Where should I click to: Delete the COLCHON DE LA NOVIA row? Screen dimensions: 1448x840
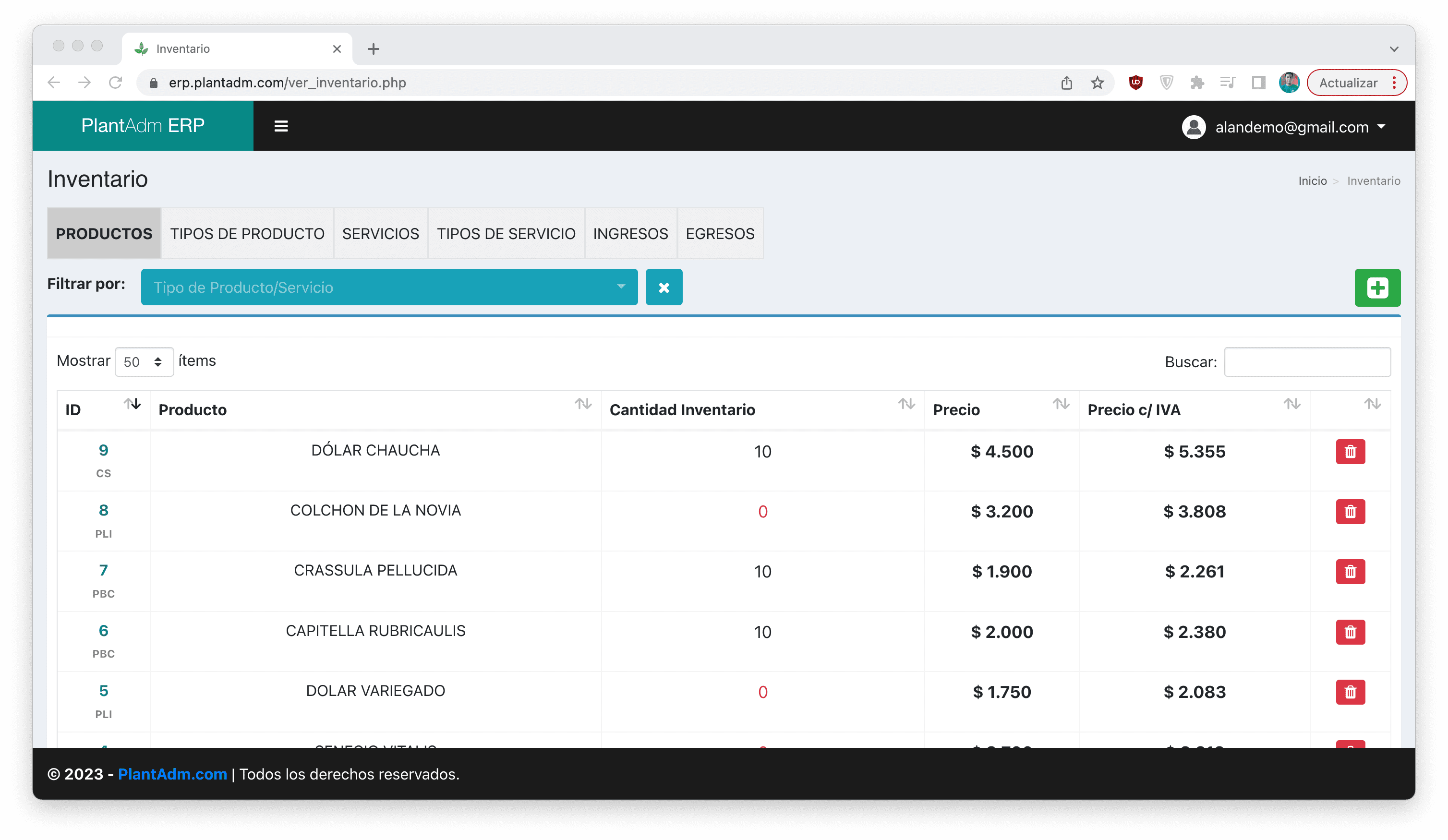coord(1350,511)
